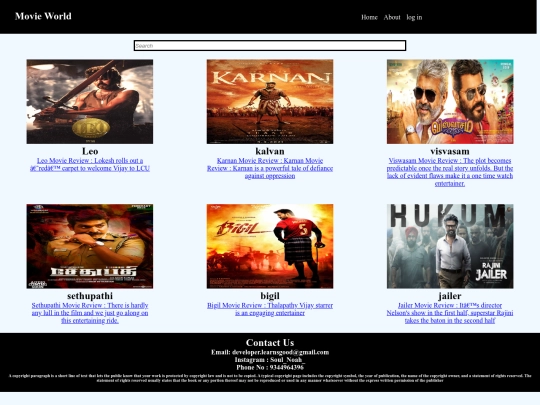Select the "jailer" movie title
This screenshot has height=405, width=540.
pos(450,296)
